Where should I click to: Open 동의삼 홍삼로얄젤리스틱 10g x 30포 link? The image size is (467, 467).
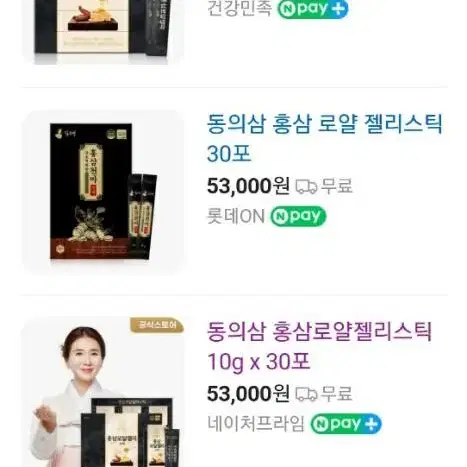click(319, 346)
